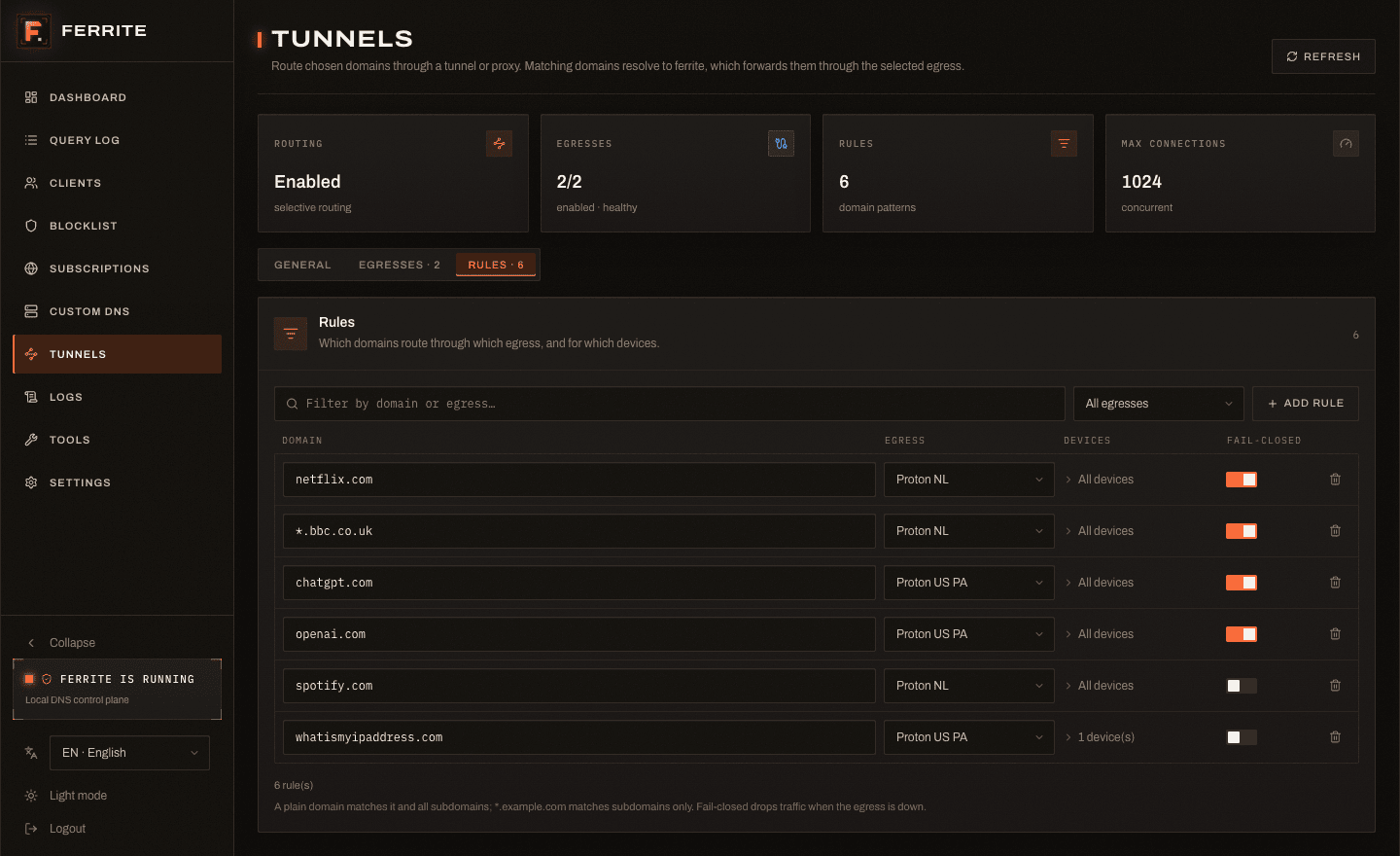
Task: Open egress dropdown for spotify.com
Action: click(969, 686)
